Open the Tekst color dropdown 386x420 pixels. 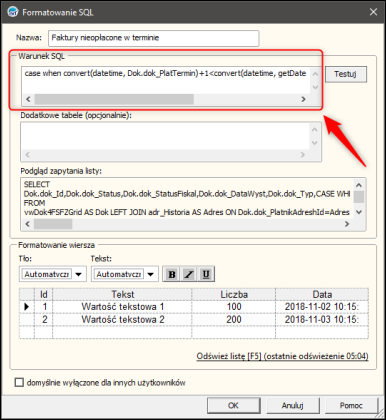(151, 274)
